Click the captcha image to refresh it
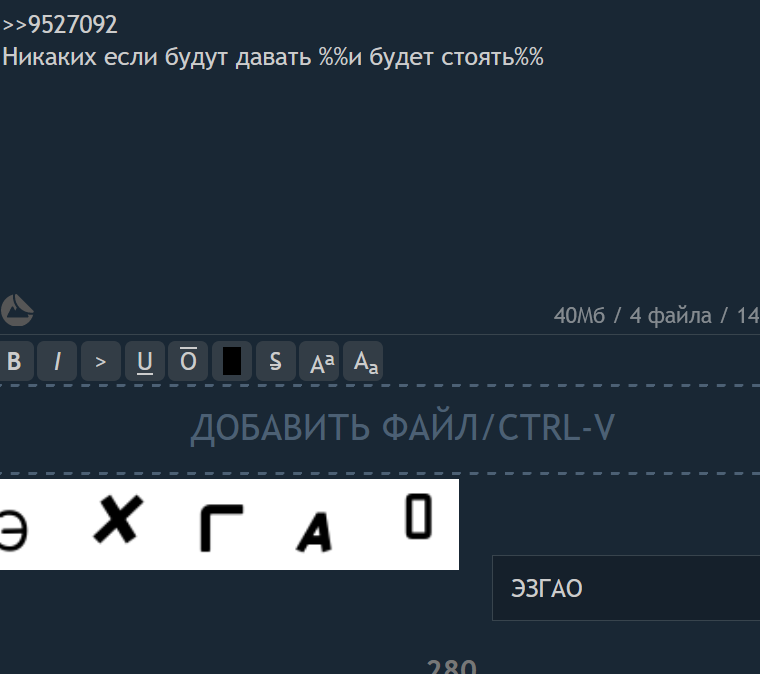Viewport: 760px width, 674px height. [x=229, y=524]
